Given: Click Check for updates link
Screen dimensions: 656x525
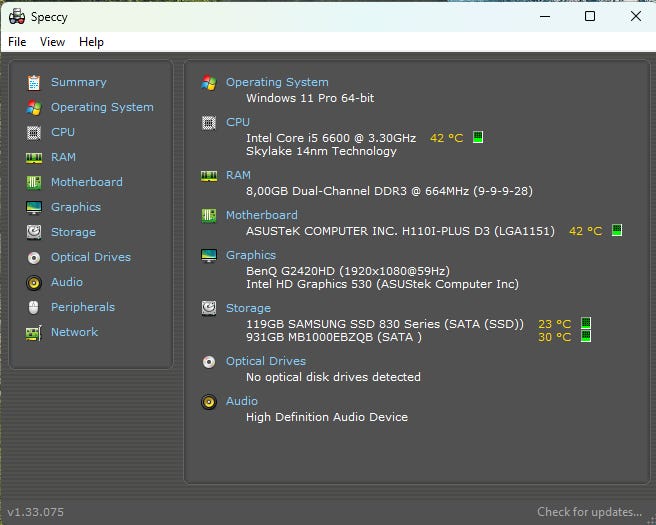Looking at the screenshot, I should pos(589,512).
